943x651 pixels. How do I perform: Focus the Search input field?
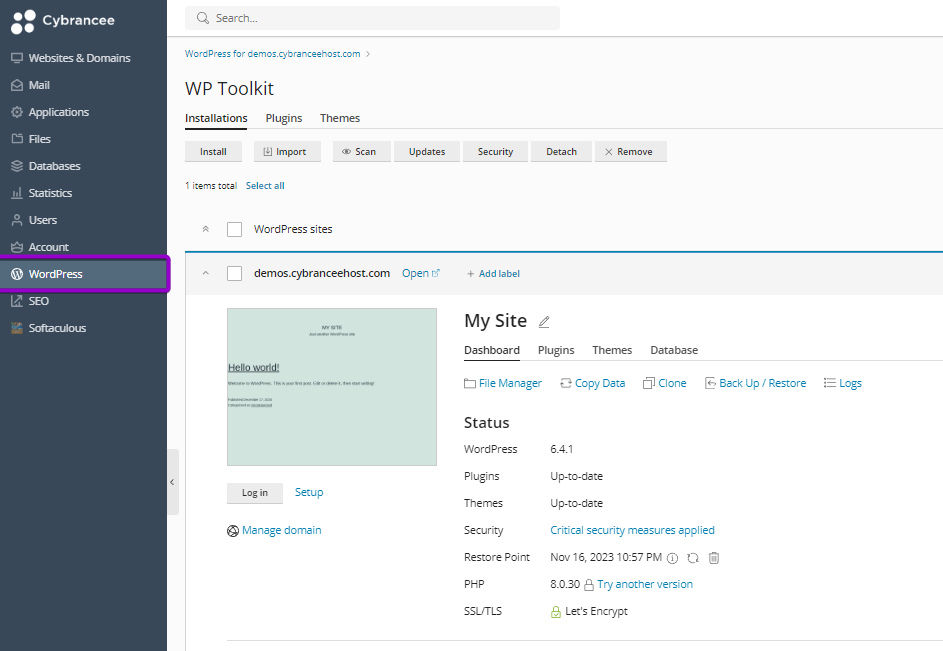(372, 18)
